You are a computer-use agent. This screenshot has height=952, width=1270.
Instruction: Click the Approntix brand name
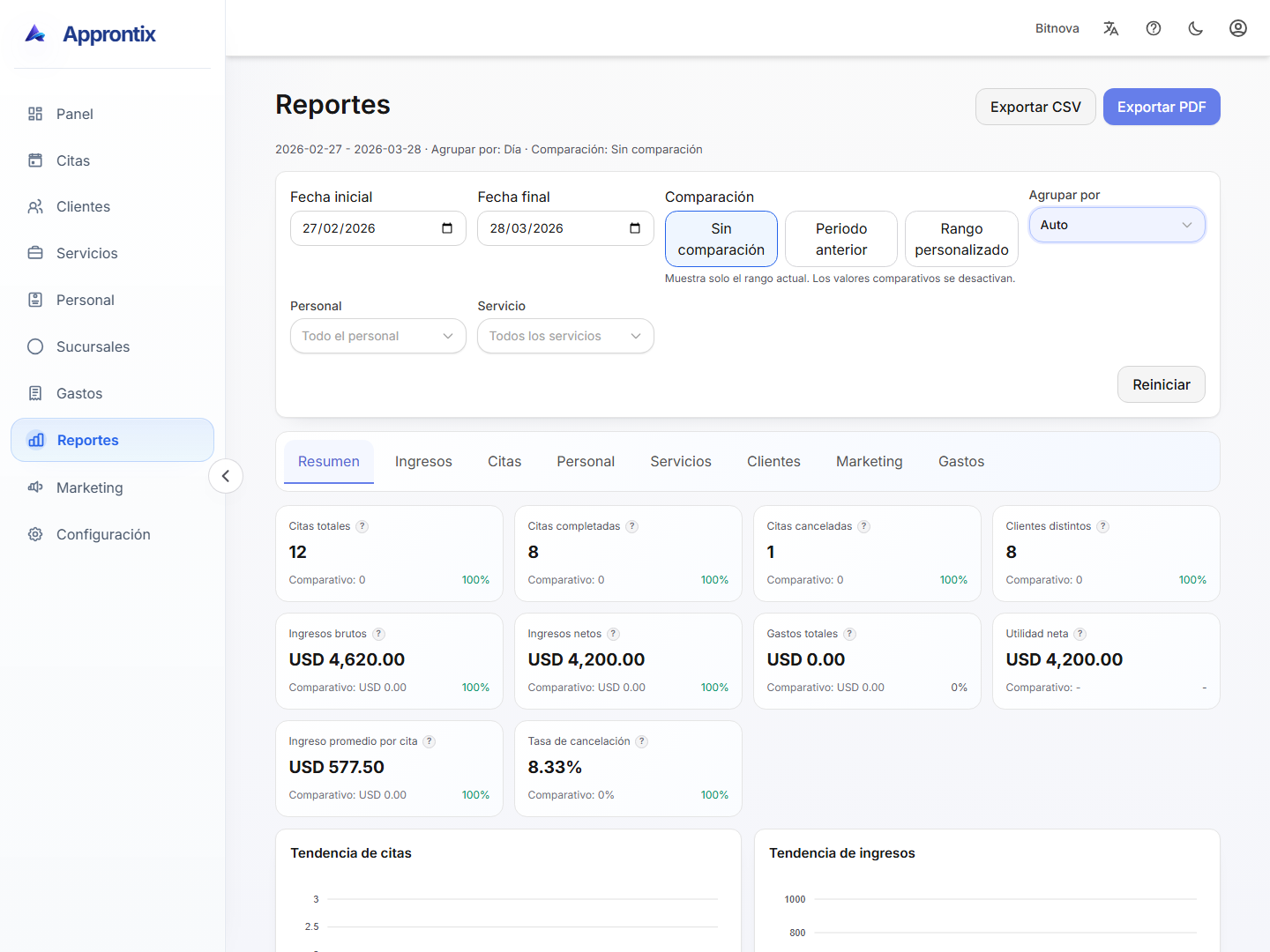click(109, 34)
